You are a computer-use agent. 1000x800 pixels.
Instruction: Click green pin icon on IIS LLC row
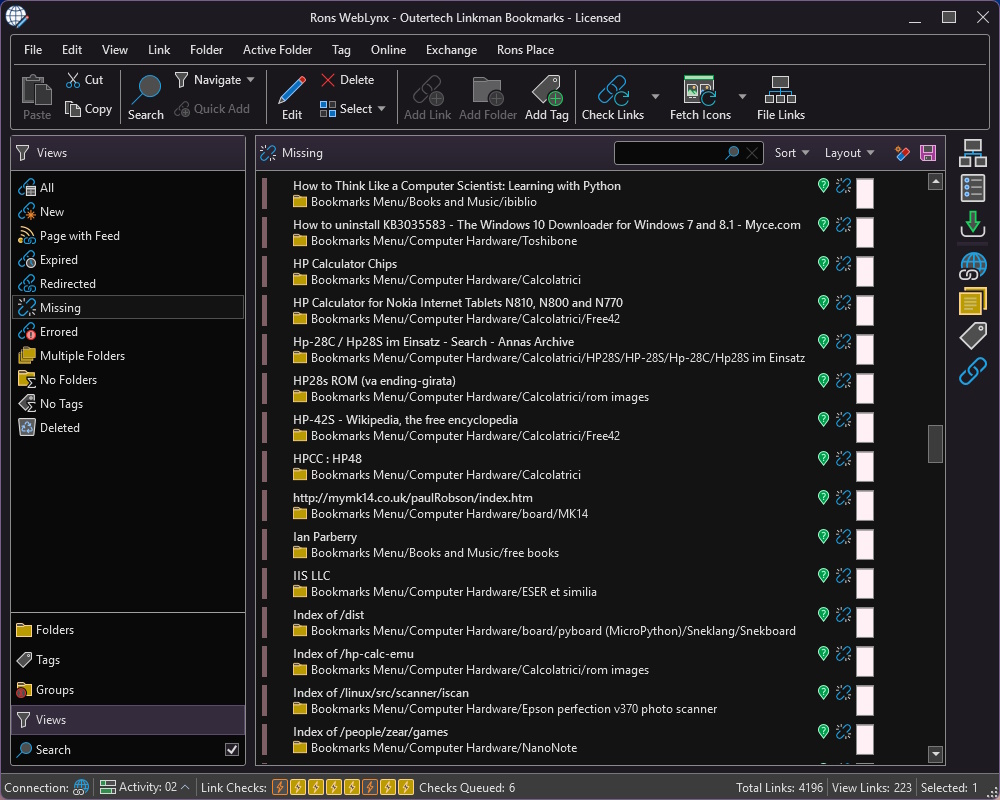[823, 575]
